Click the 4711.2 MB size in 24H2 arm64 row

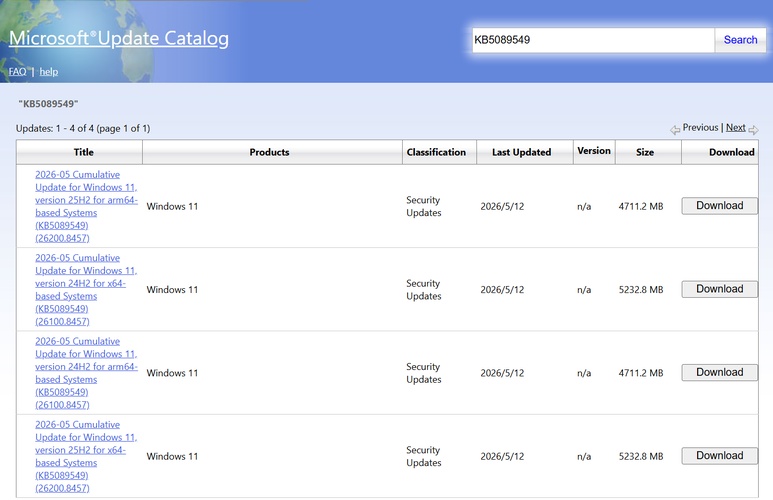click(641, 373)
